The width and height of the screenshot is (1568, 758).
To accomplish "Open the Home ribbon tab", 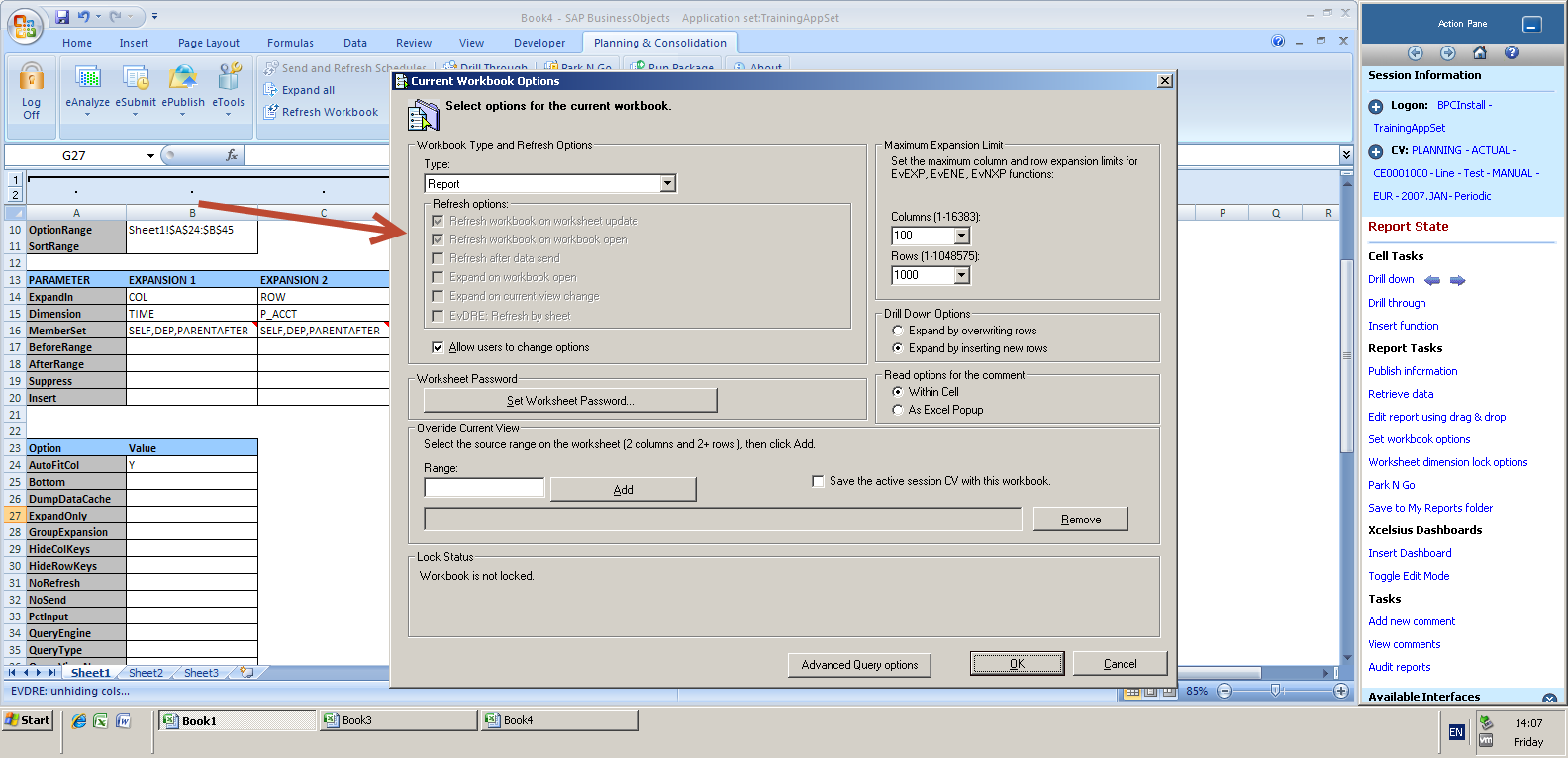I will coord(77,43).
